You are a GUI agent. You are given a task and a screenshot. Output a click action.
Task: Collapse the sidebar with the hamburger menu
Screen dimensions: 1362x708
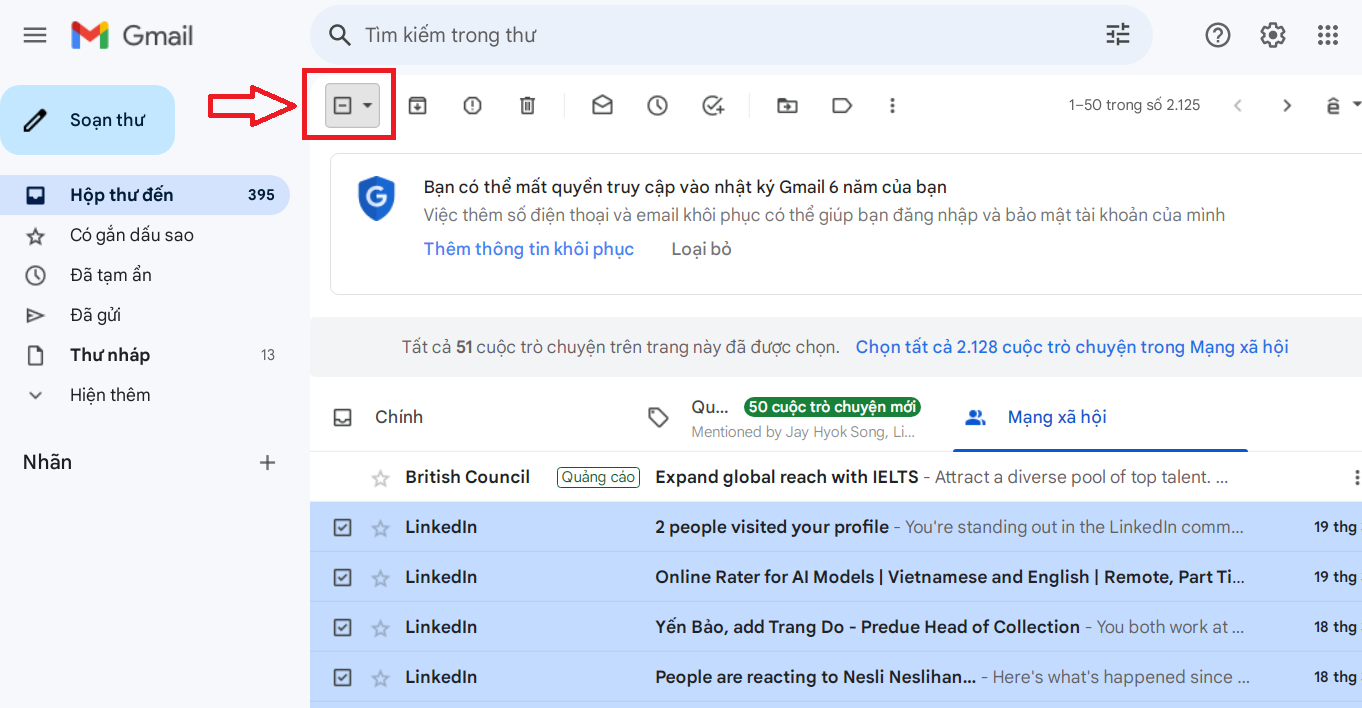[35, 34]
